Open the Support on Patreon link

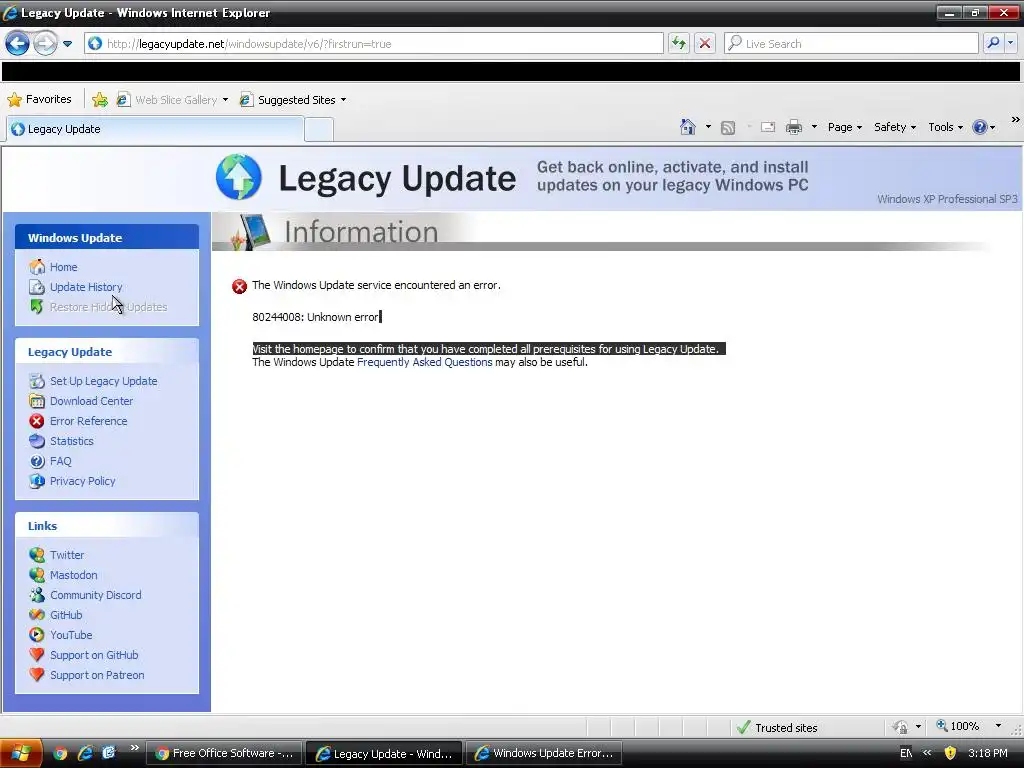coord(97,675)
